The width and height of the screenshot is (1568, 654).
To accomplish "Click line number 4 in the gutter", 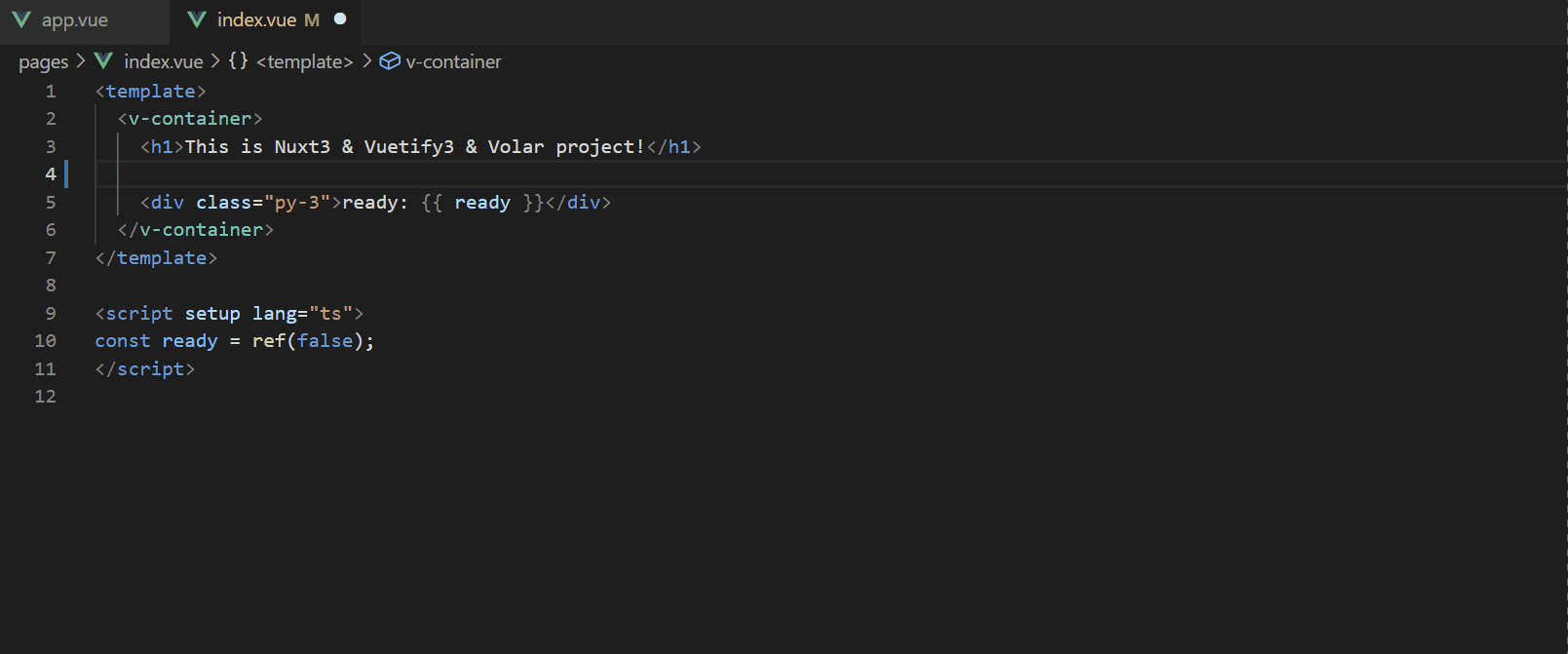I will click(51, 174).
